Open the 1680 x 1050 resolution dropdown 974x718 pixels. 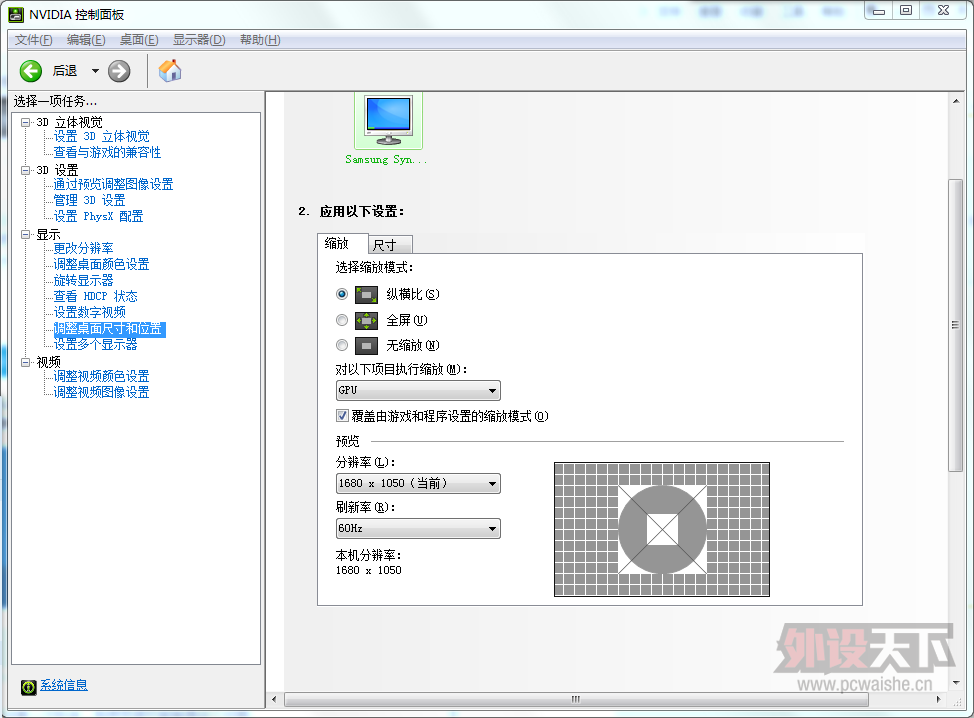[418, 483]
